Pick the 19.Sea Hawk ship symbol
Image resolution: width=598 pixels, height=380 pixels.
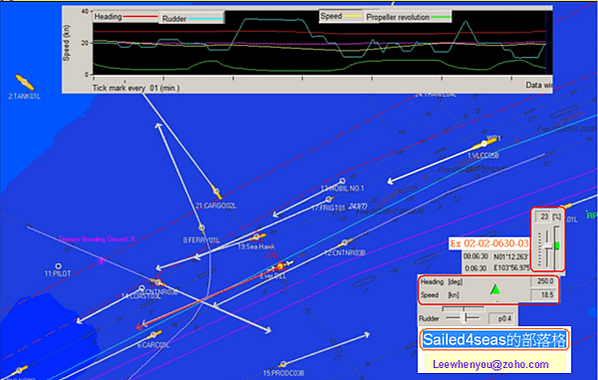[257, 237]
